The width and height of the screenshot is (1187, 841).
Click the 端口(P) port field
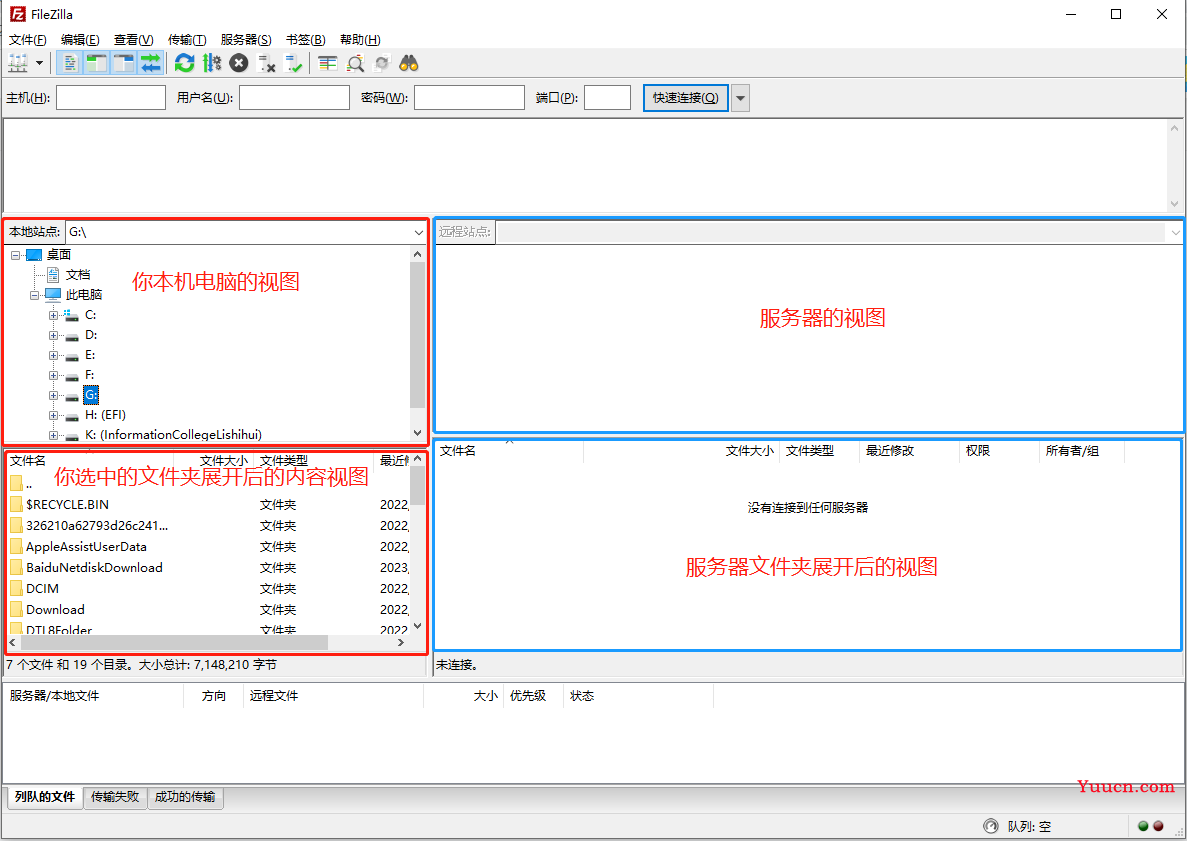(607, 98)
